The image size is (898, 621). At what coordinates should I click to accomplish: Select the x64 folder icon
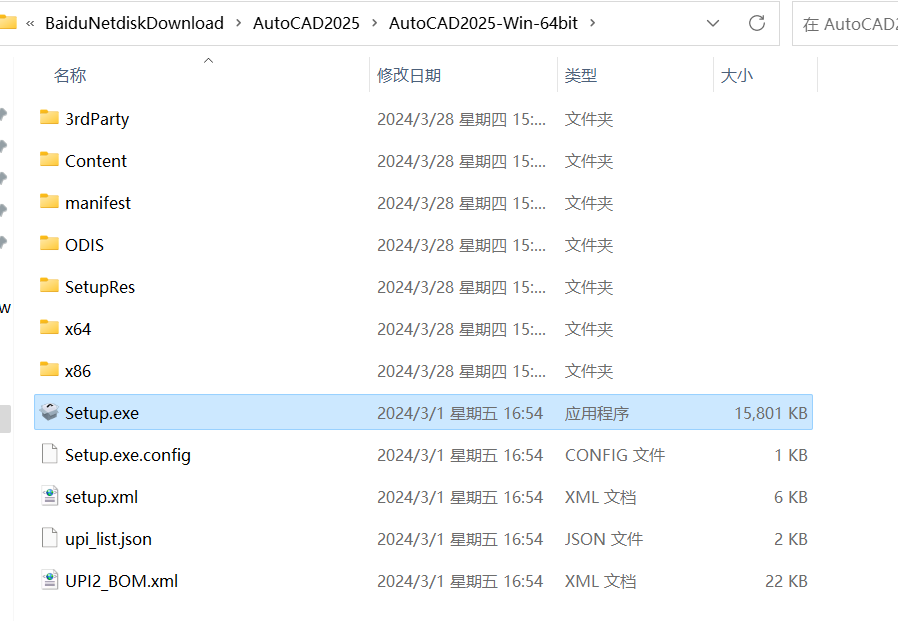point(49,327)
